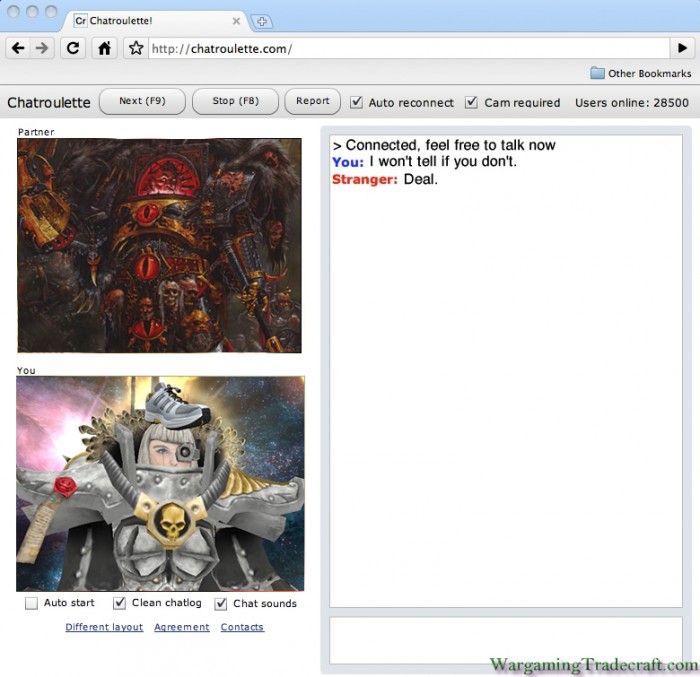Click the Users online: 28500 counter
Image resolution: width=700 pixels, height=677 pixels.
(632, 103)
